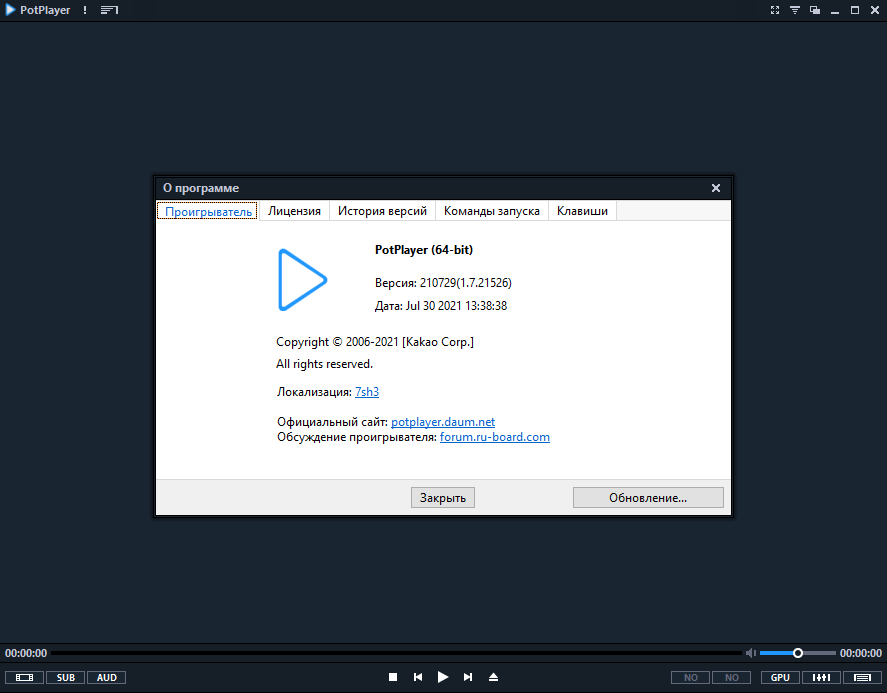The height and width of the screenshot is (693, 887).
Task: Open the Команды запуска tab
Action: 492,211
